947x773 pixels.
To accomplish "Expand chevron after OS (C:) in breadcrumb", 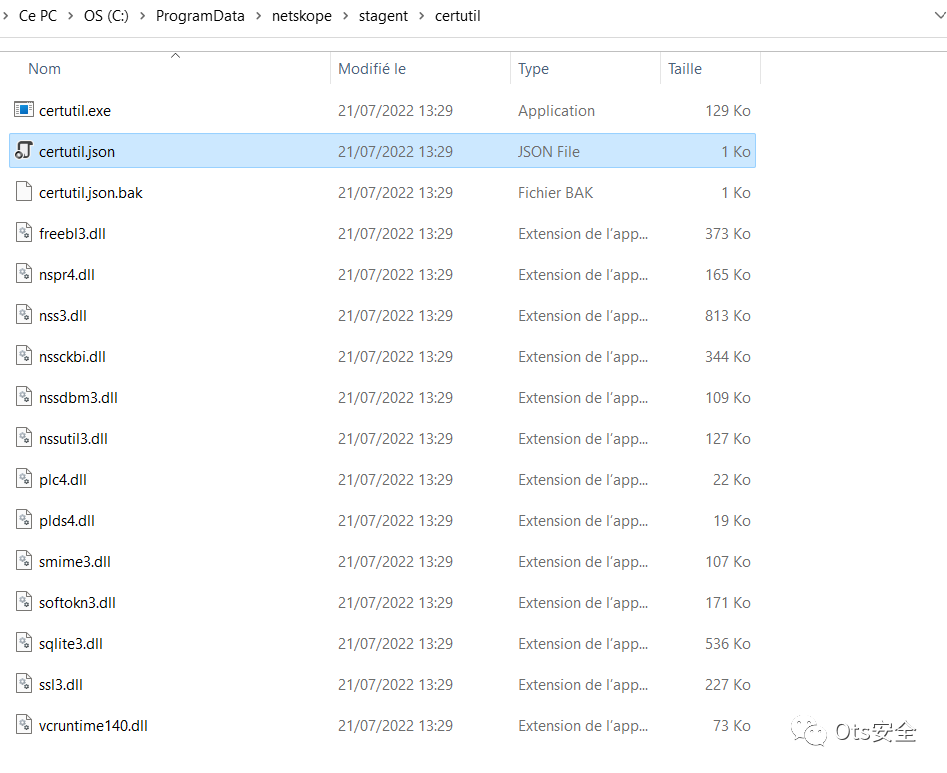I will point(143,16).
